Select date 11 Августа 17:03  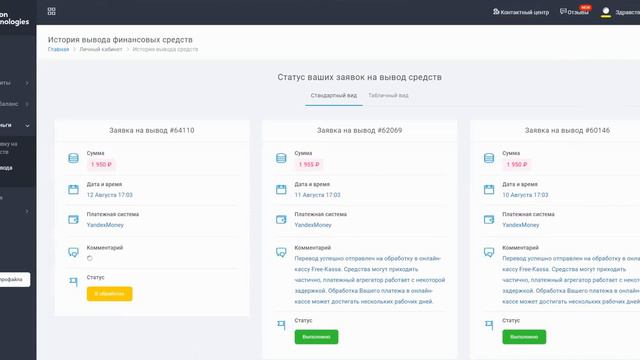(x=318, y=195)
